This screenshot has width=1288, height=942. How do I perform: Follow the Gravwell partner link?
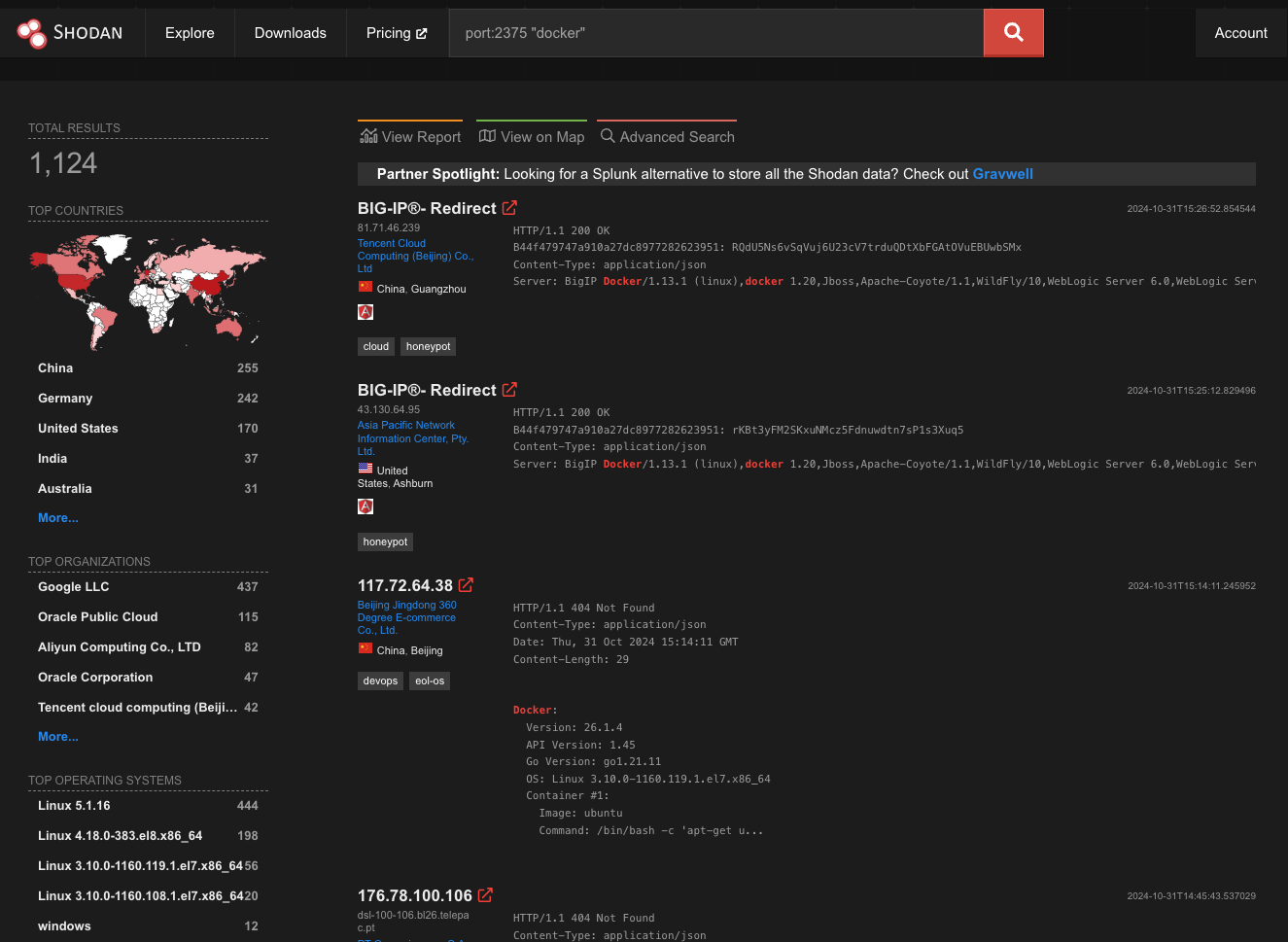1002,174
